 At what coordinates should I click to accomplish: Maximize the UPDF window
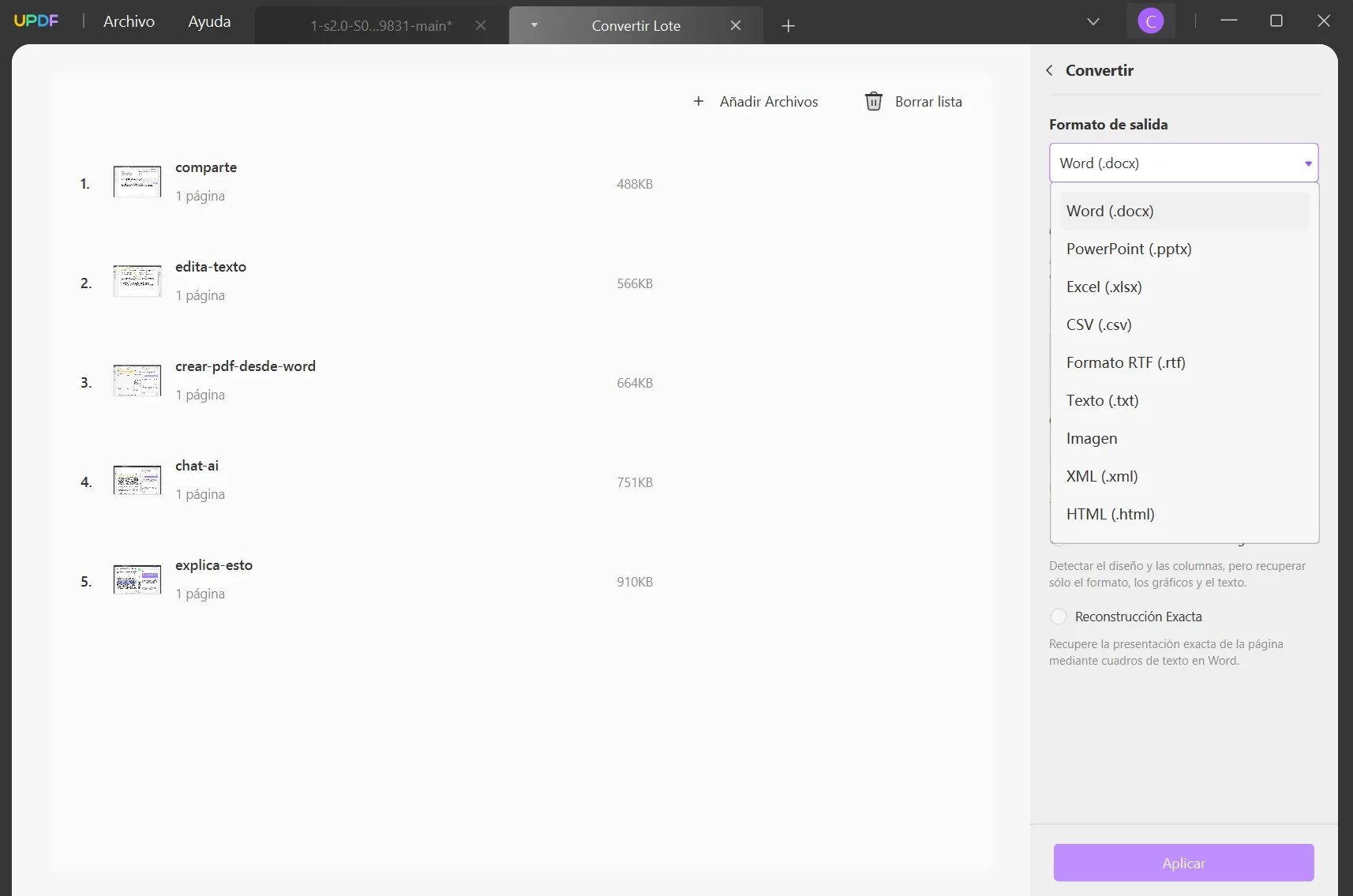pos(1276,21)
